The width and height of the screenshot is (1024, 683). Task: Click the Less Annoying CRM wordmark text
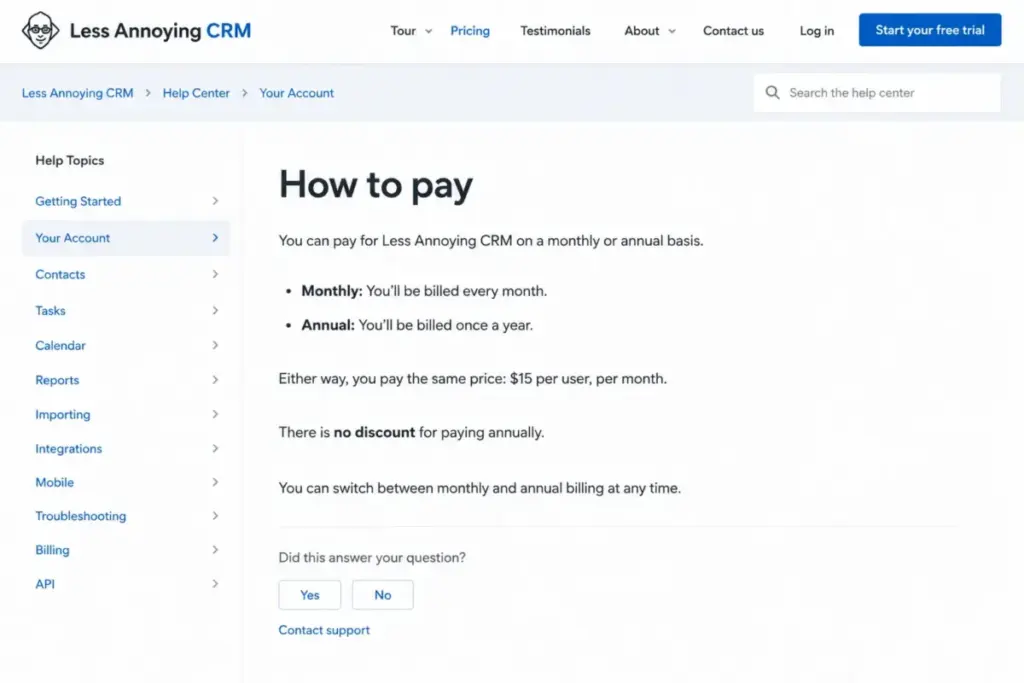(x=160, y=31)
